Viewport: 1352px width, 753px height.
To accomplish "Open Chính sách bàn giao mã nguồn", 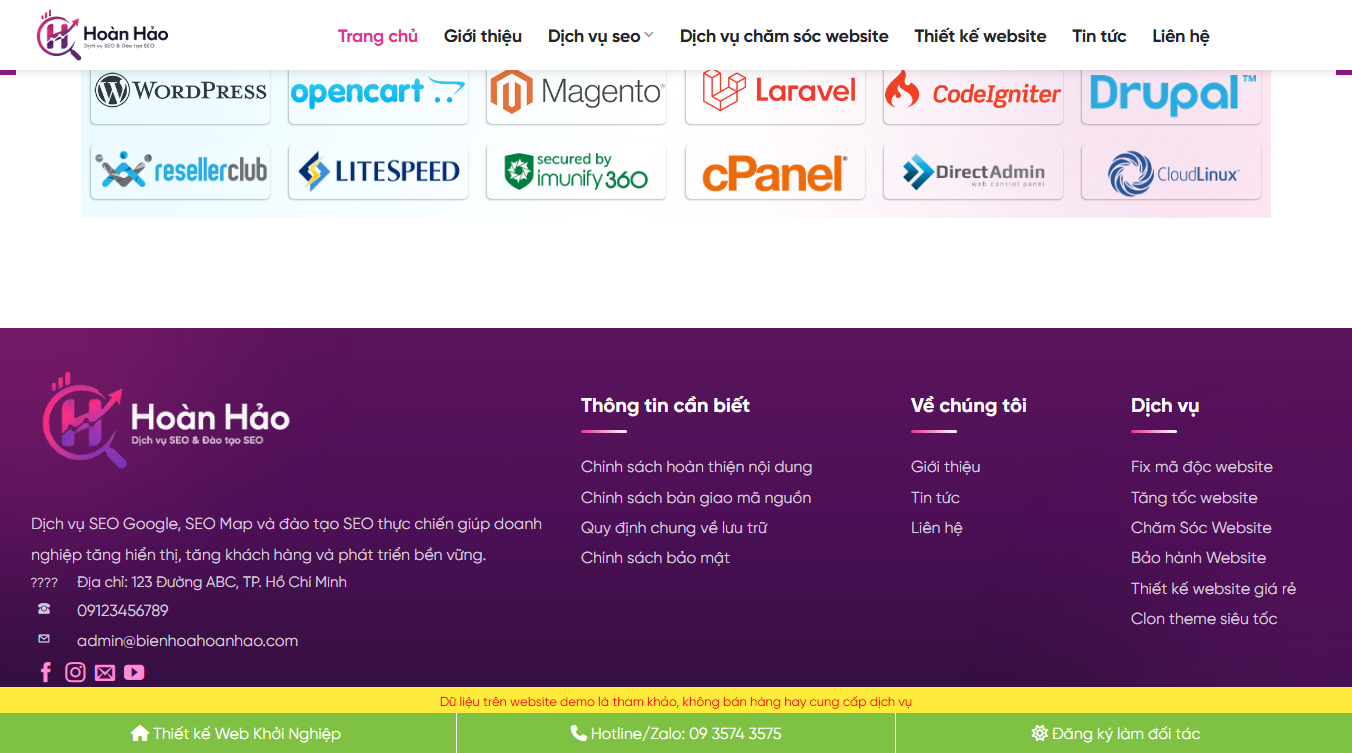I will 696,498.
